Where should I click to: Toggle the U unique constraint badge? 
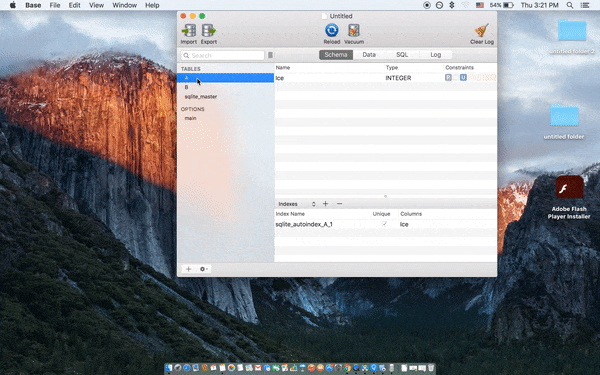click(463, 78)
